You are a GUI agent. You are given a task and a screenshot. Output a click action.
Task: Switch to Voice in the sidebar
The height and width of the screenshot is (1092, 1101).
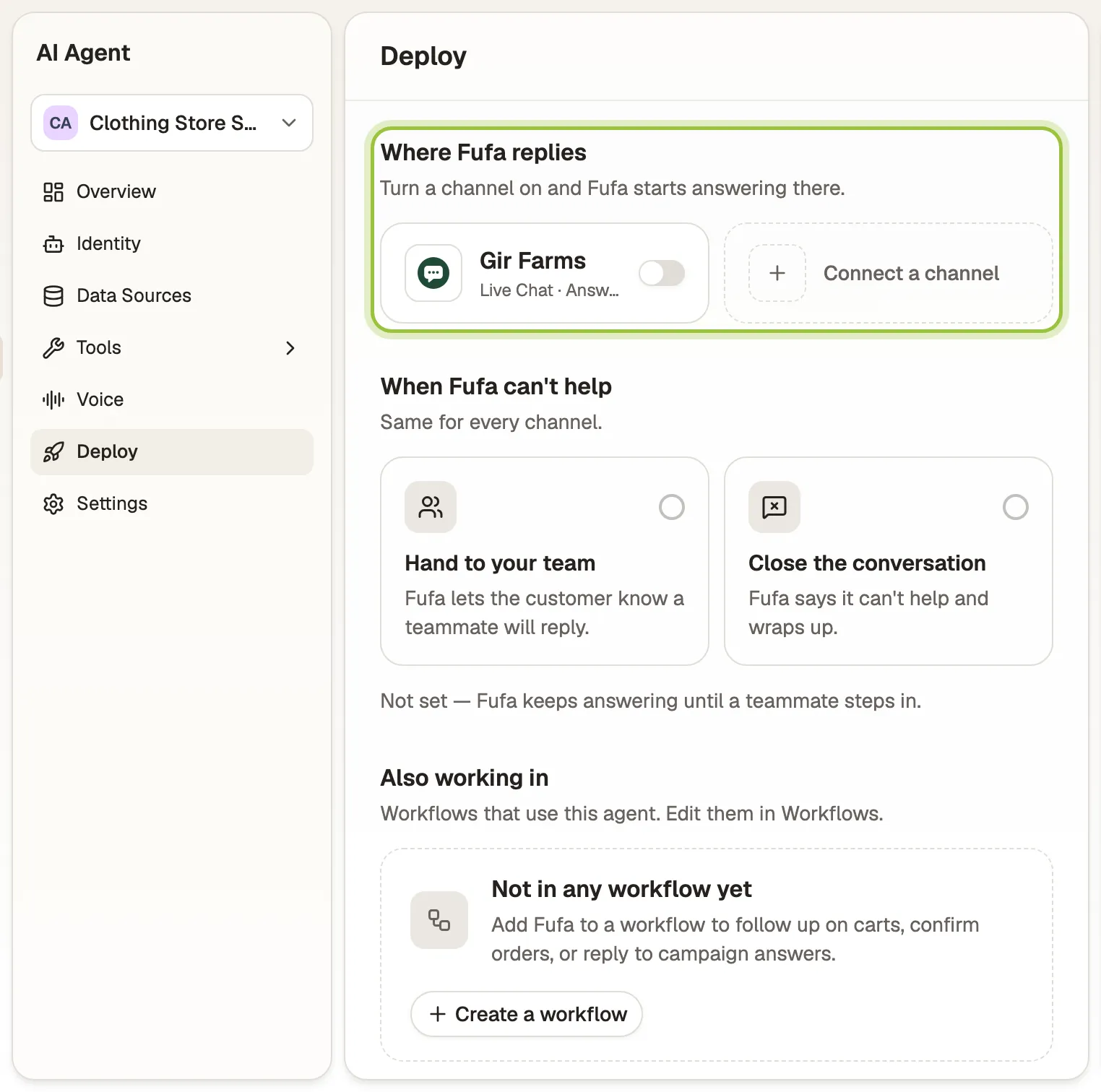[x=172, y=400]
